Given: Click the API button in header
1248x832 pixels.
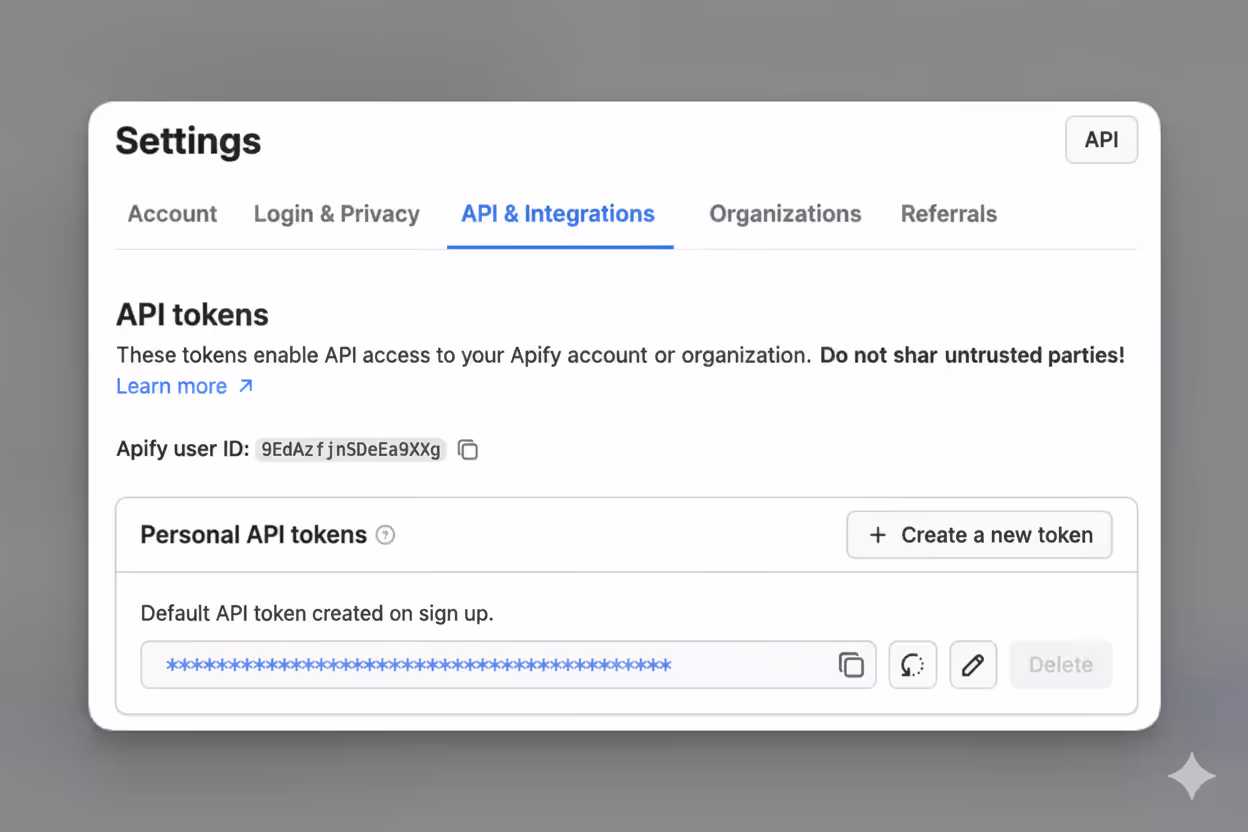Looking at the screenshot, I should tap(1102, 140).
